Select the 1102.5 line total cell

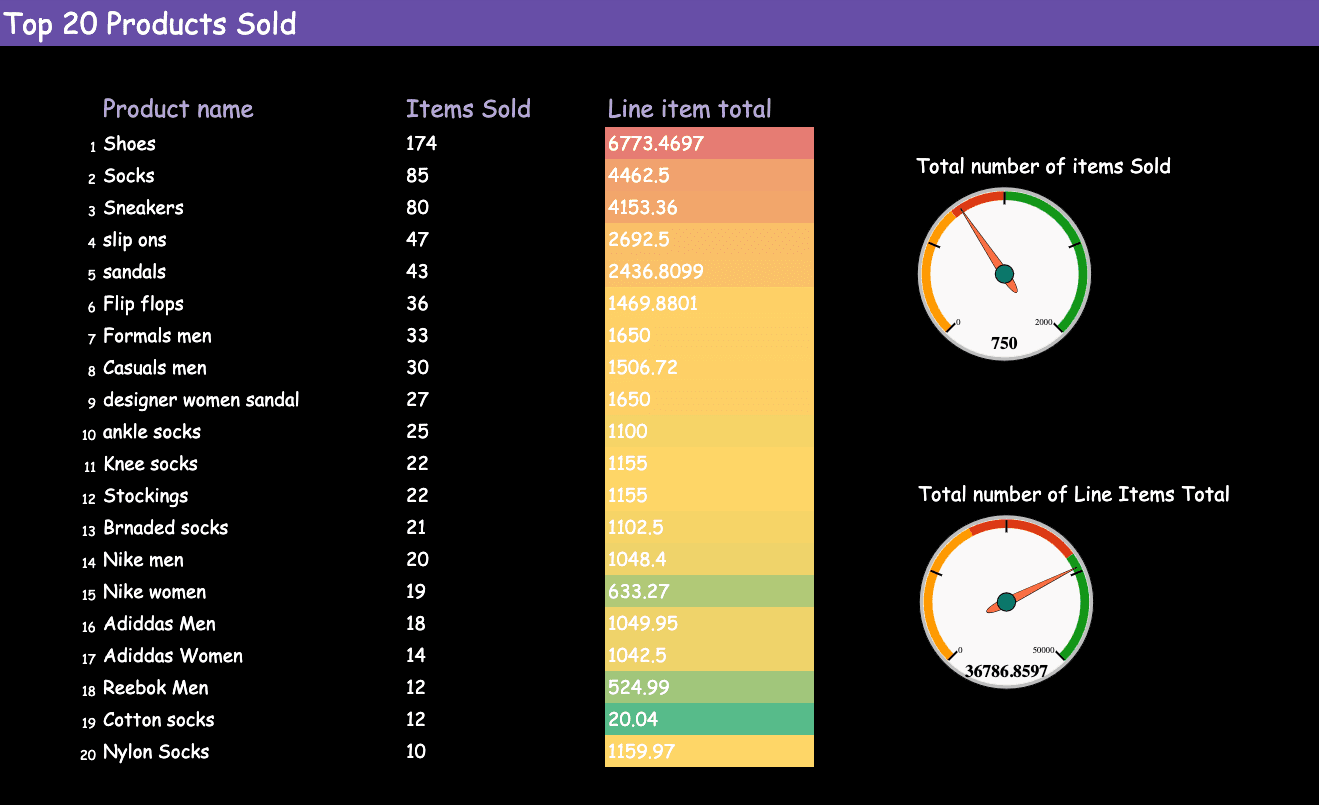pyautogui.click(x=709, y=528)
